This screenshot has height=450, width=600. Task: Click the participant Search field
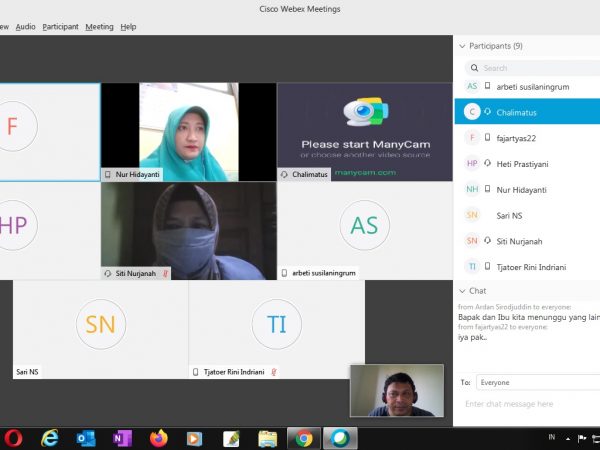[x=533, y=68]
